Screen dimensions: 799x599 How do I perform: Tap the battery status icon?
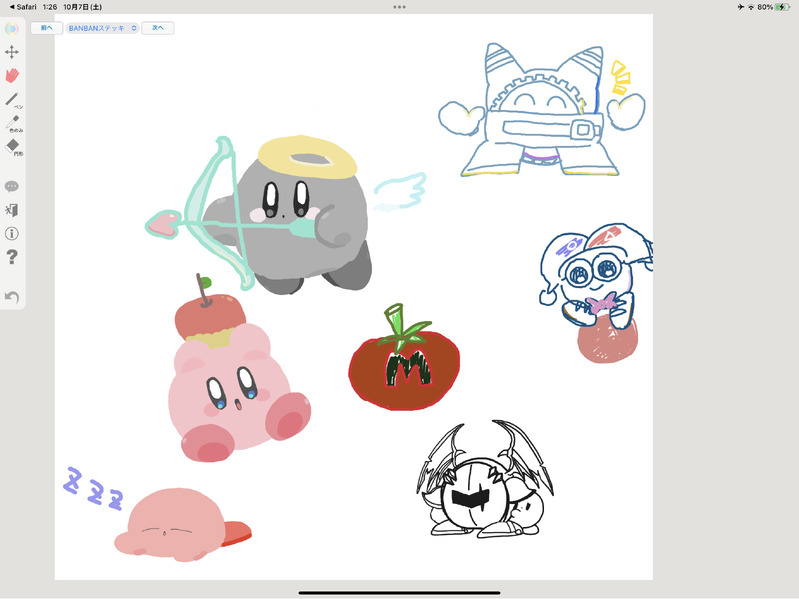coord(782,7)
